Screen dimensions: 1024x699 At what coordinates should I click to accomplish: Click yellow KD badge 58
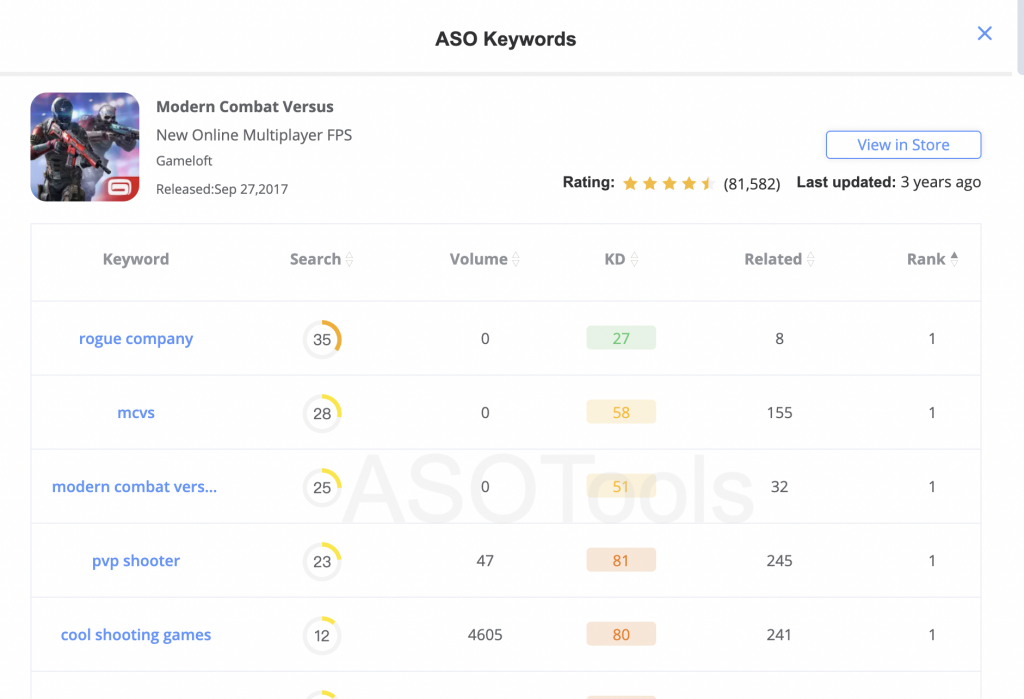point(621,412)
